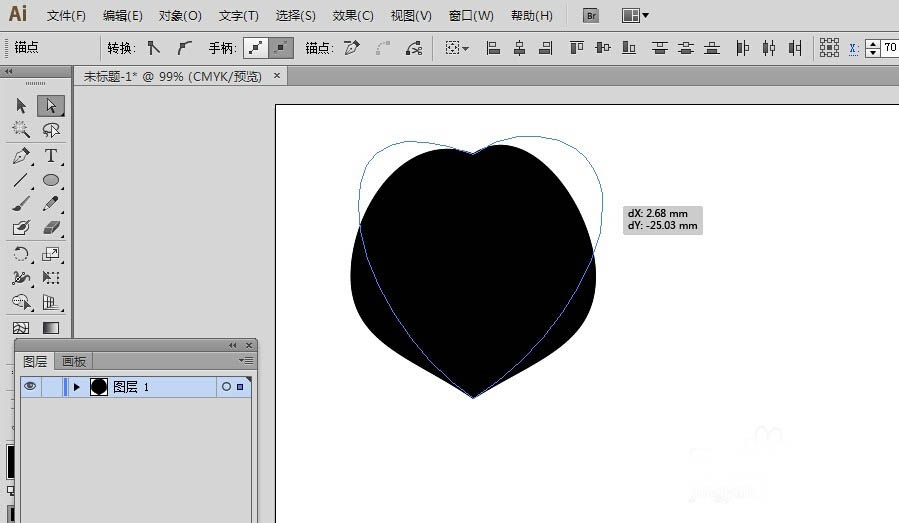Activate the Eraser tool
The image size is (899, 523).
pos(51,228)
